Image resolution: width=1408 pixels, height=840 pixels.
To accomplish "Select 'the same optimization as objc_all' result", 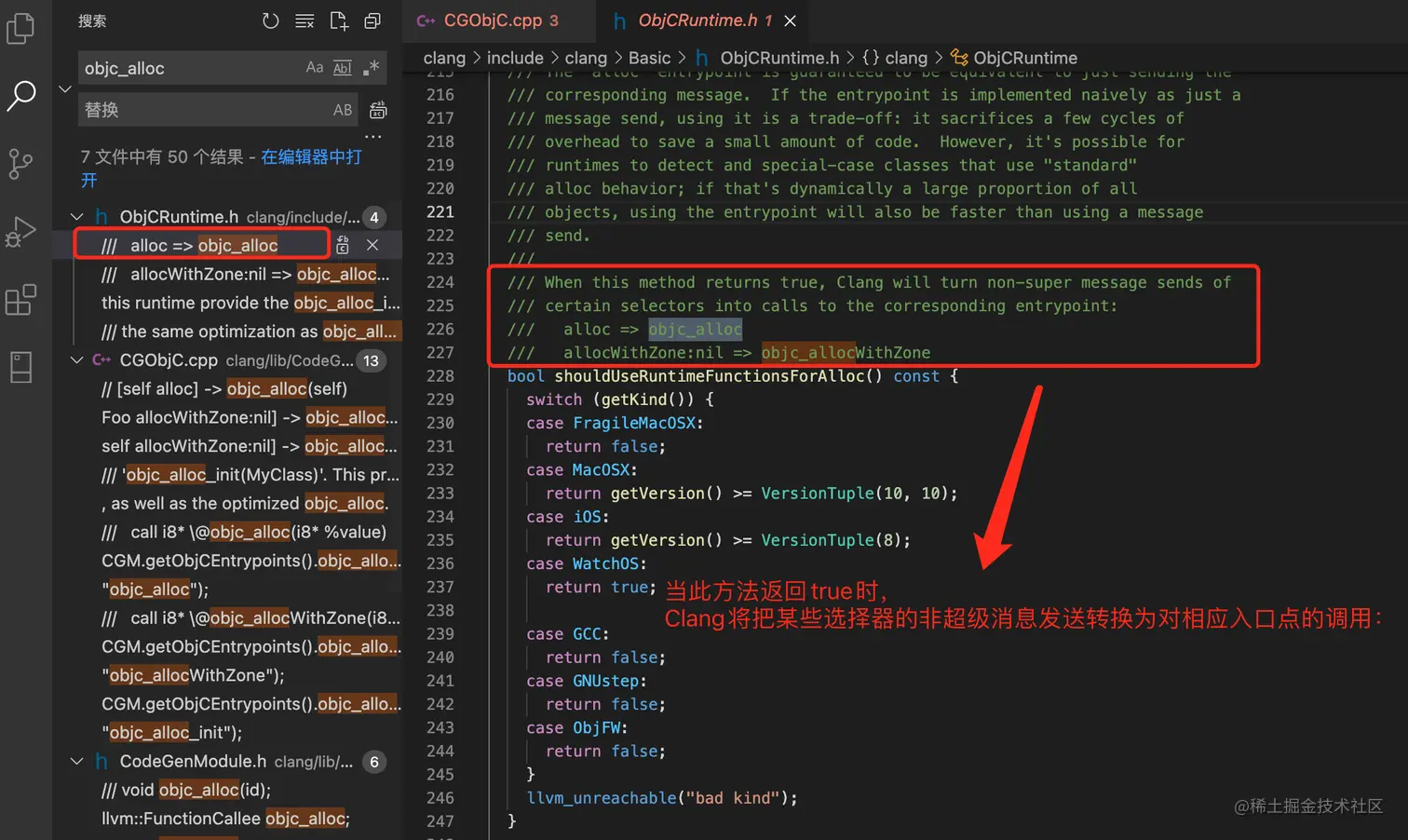I will pyautogui.click(x=249, y=332).
